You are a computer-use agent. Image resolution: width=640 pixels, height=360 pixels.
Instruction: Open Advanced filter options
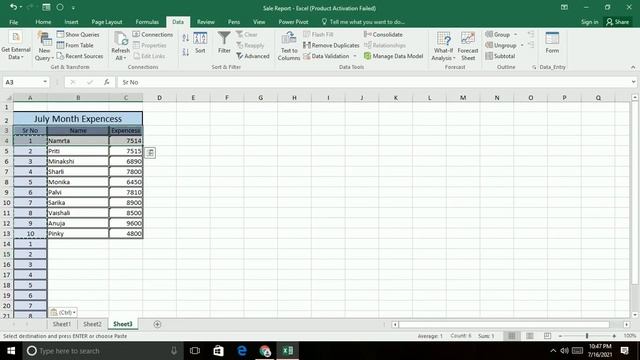(253, 56)
